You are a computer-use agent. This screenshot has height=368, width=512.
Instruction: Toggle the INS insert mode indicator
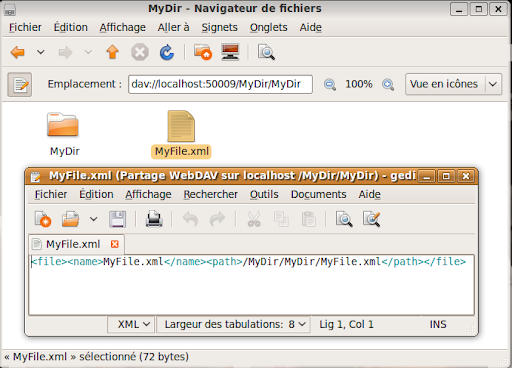(x=438, y=324)
